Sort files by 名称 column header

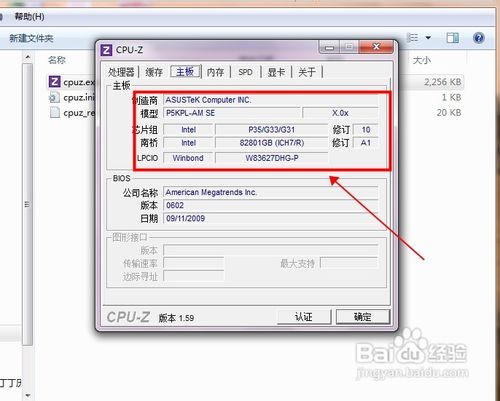point(57,60)
